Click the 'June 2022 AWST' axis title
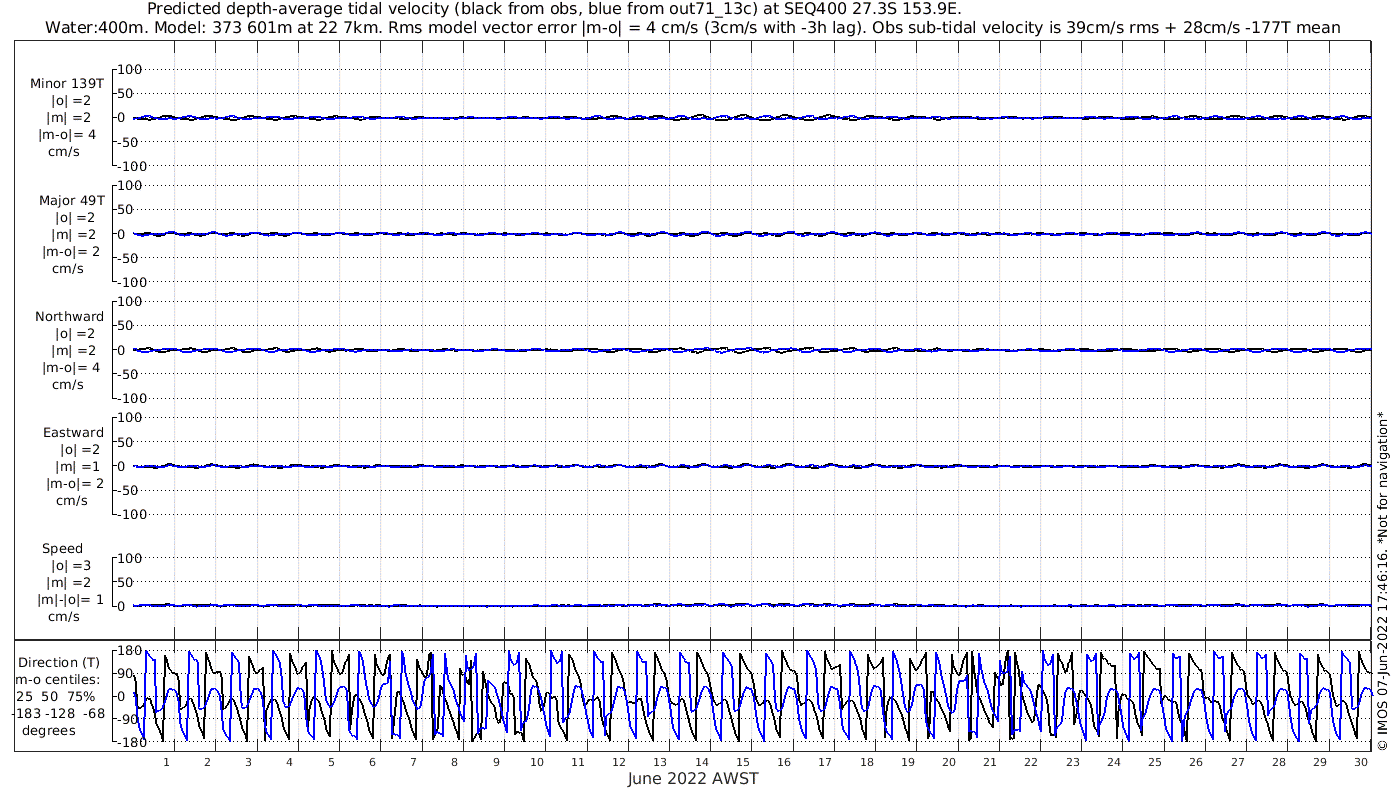Screen dimensions: 1400x800 click(x=693, y=779)
